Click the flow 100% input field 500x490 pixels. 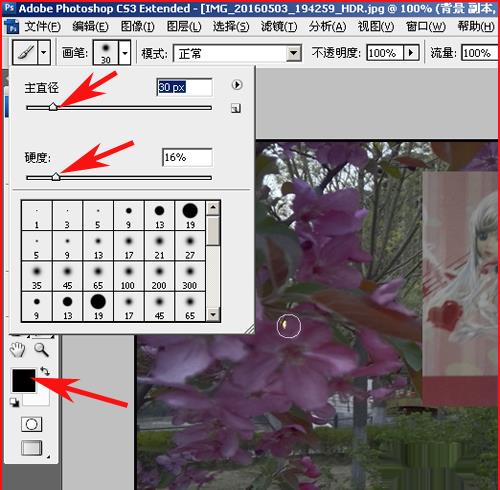click(479, 53)
